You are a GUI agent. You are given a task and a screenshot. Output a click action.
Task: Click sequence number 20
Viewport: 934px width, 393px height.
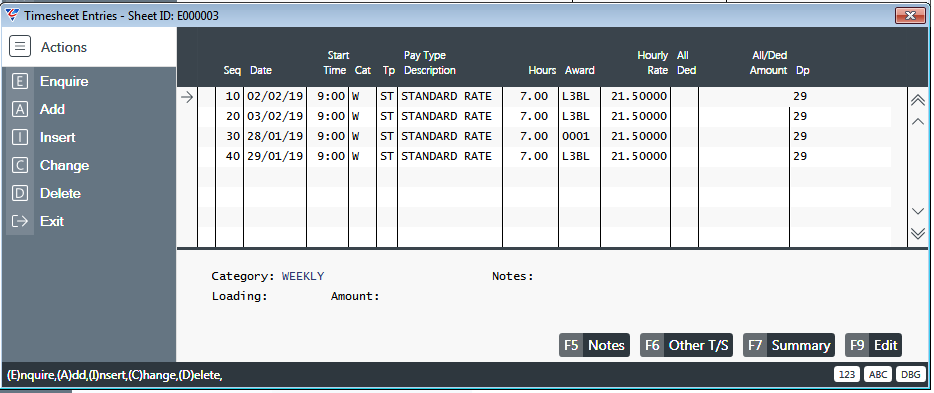click(233, 116)
